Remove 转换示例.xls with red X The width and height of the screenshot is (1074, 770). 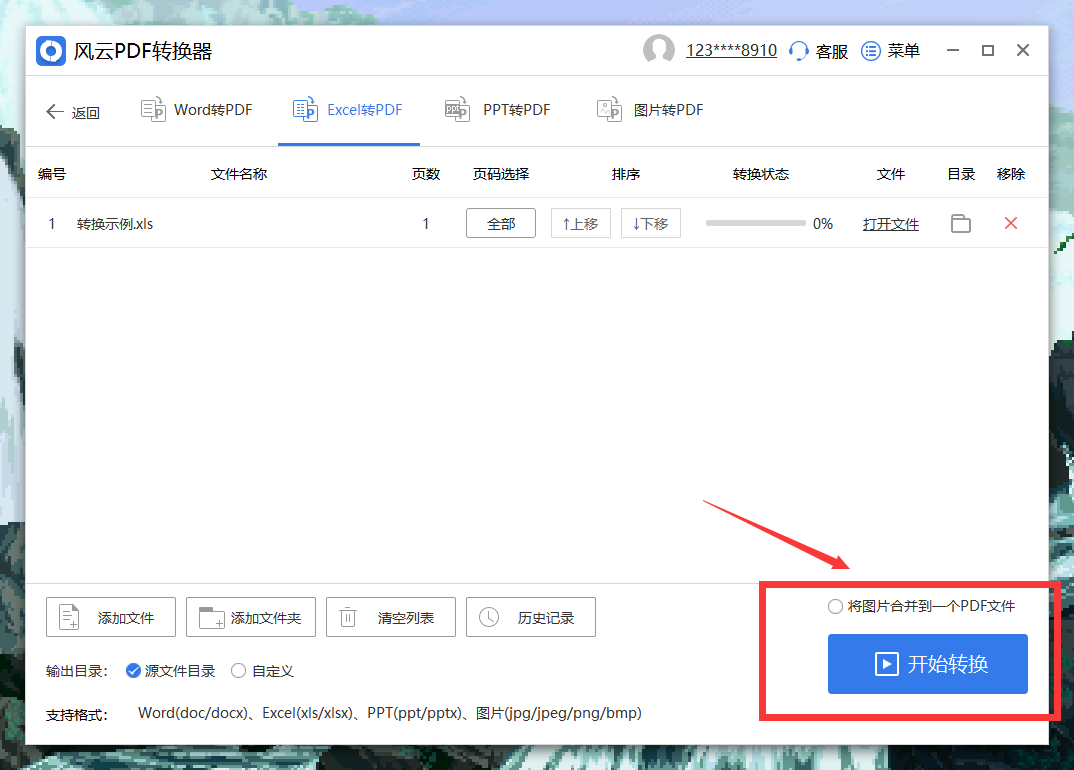tap(1011, 223)
